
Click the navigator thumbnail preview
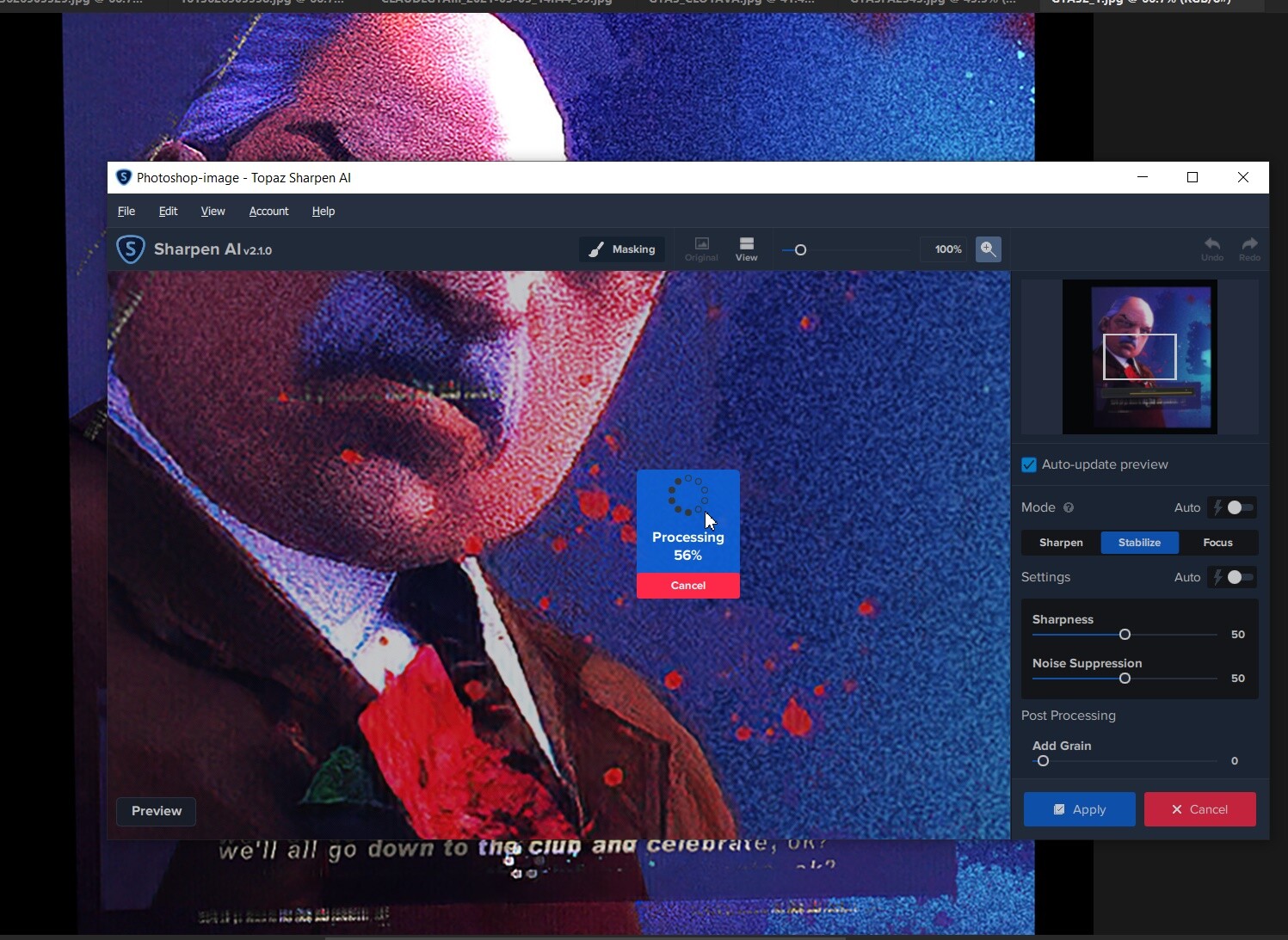pos(1139,357)
